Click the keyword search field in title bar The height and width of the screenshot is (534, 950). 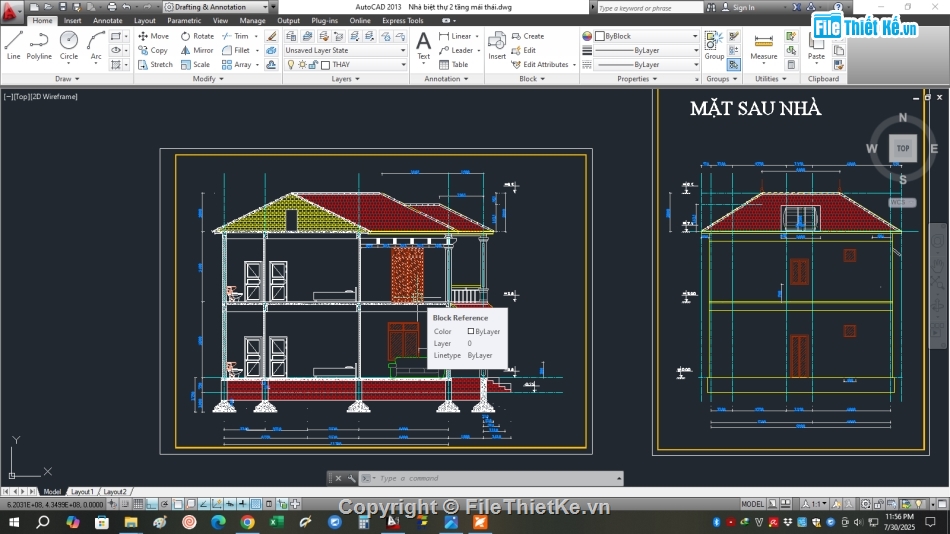point(649,7)
